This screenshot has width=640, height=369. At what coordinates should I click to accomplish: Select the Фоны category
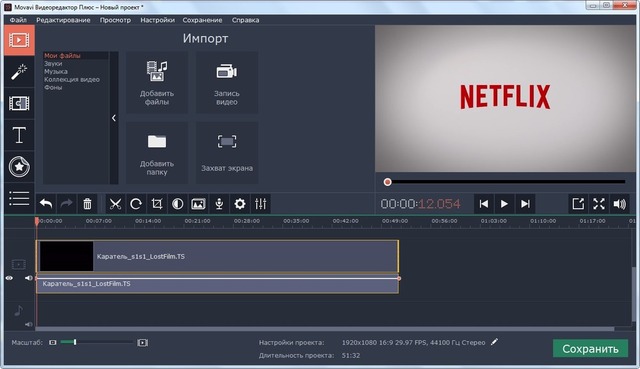click(53, 87)
